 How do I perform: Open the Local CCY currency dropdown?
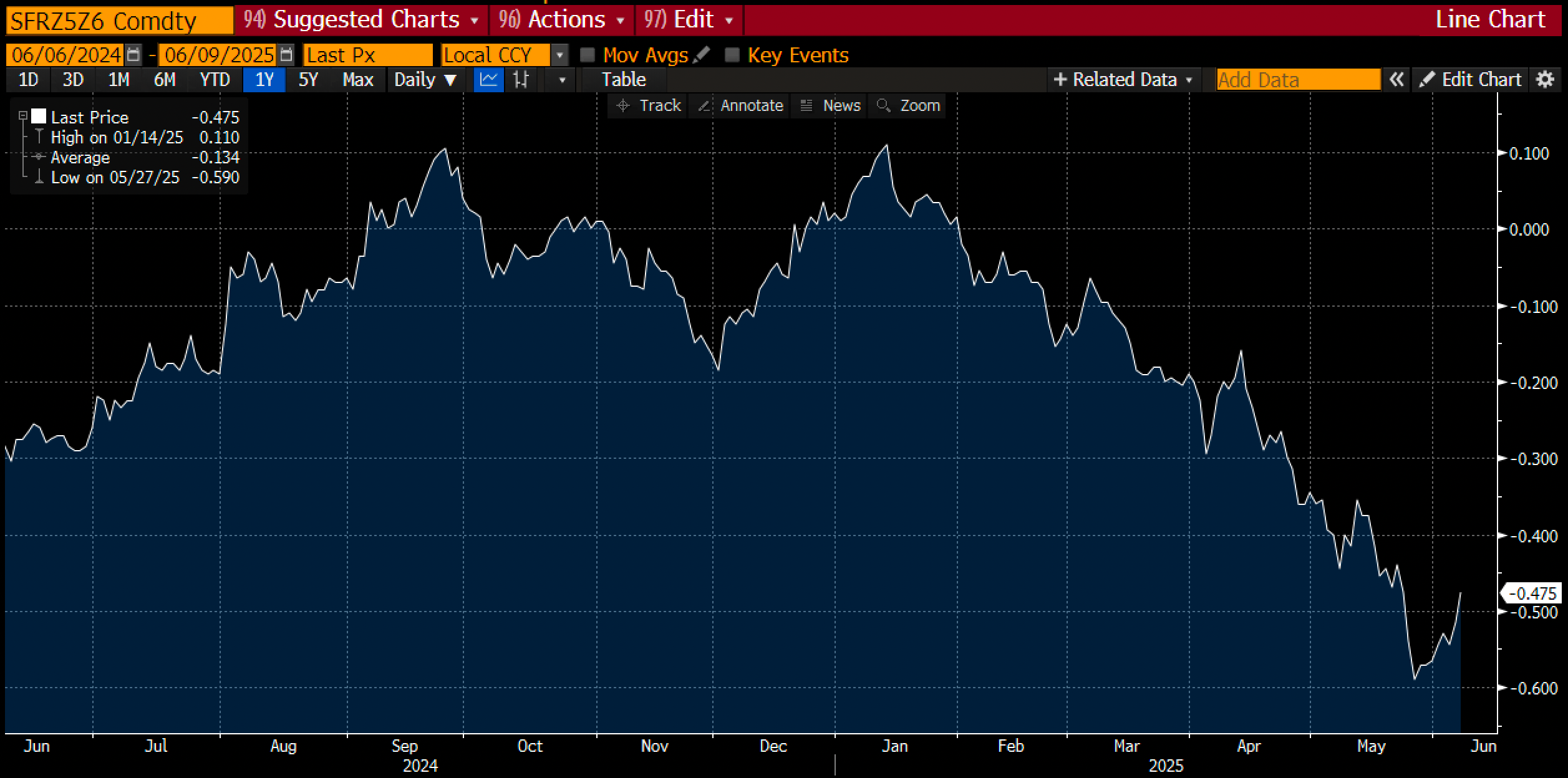click(x=559, y=55)
